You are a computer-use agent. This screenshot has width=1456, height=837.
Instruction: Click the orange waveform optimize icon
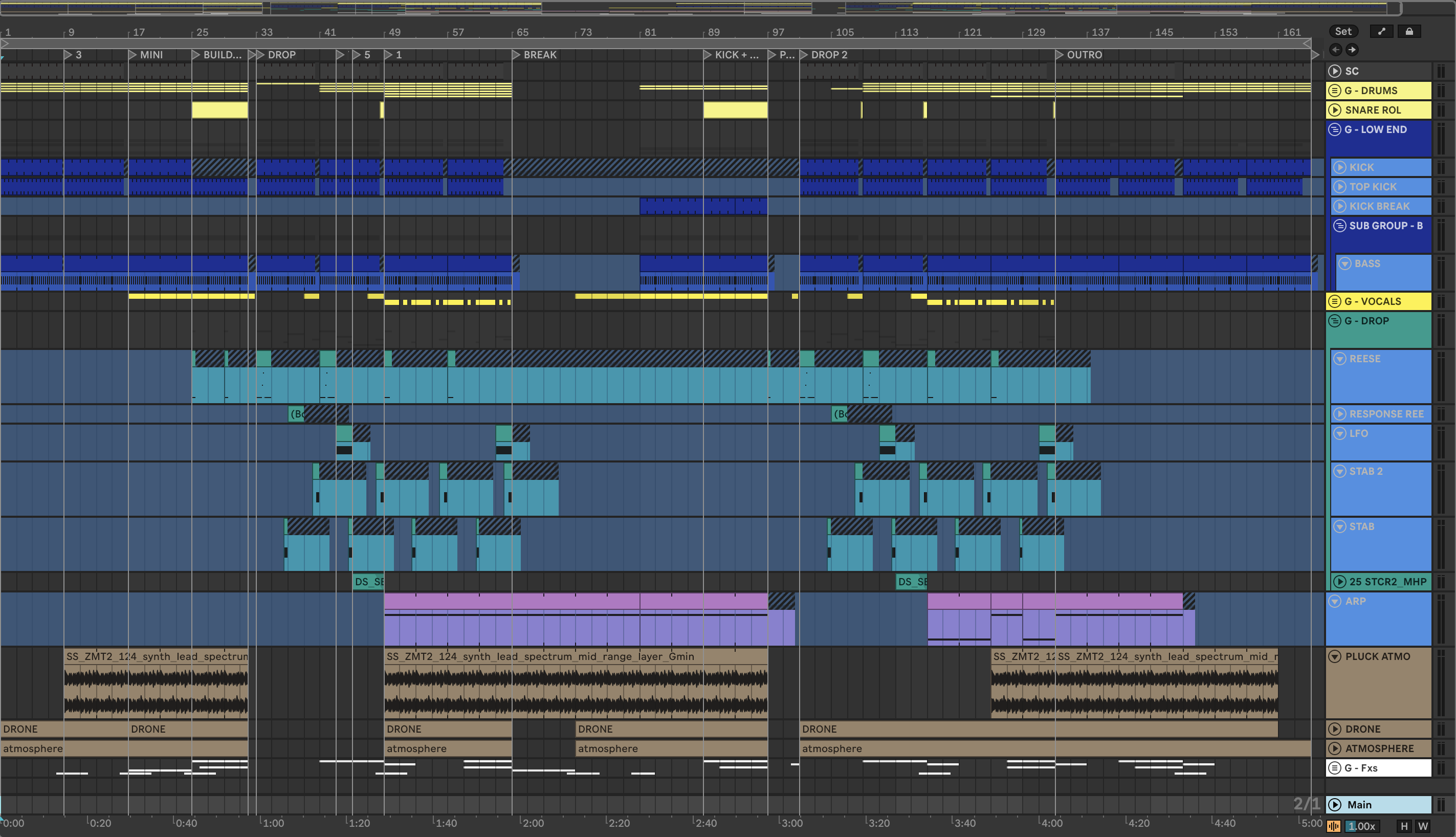coord(1334,826)
